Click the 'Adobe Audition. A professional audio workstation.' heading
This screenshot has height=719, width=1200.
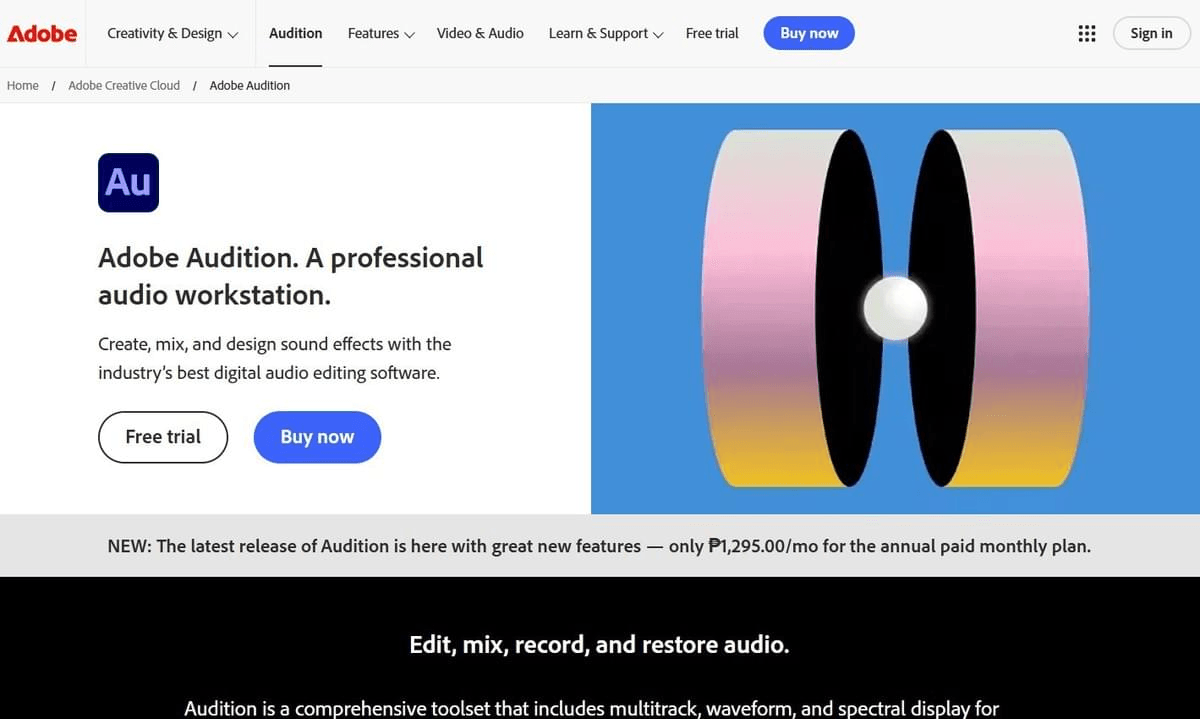point(291,276)
